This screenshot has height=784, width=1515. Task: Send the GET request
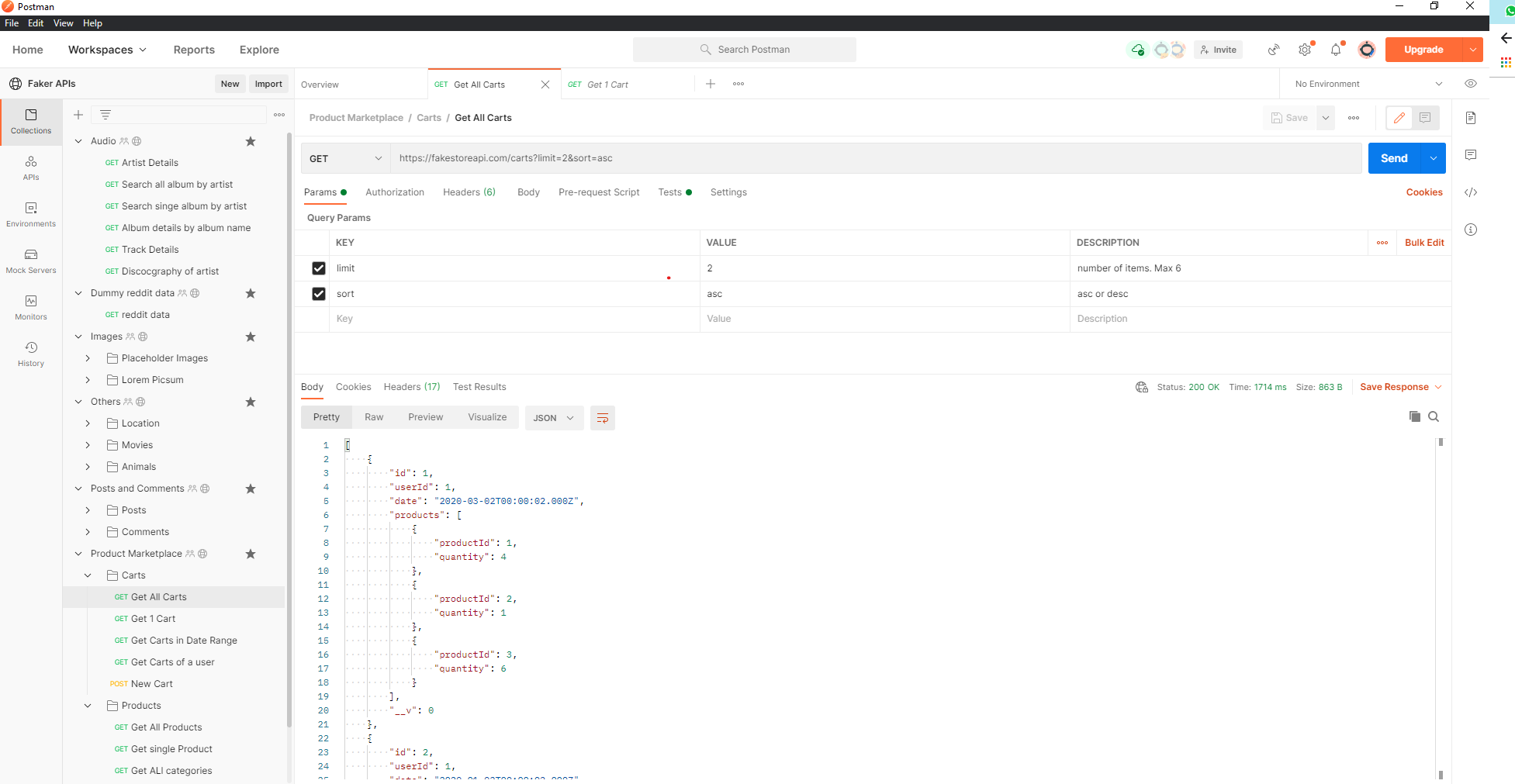1394,158
